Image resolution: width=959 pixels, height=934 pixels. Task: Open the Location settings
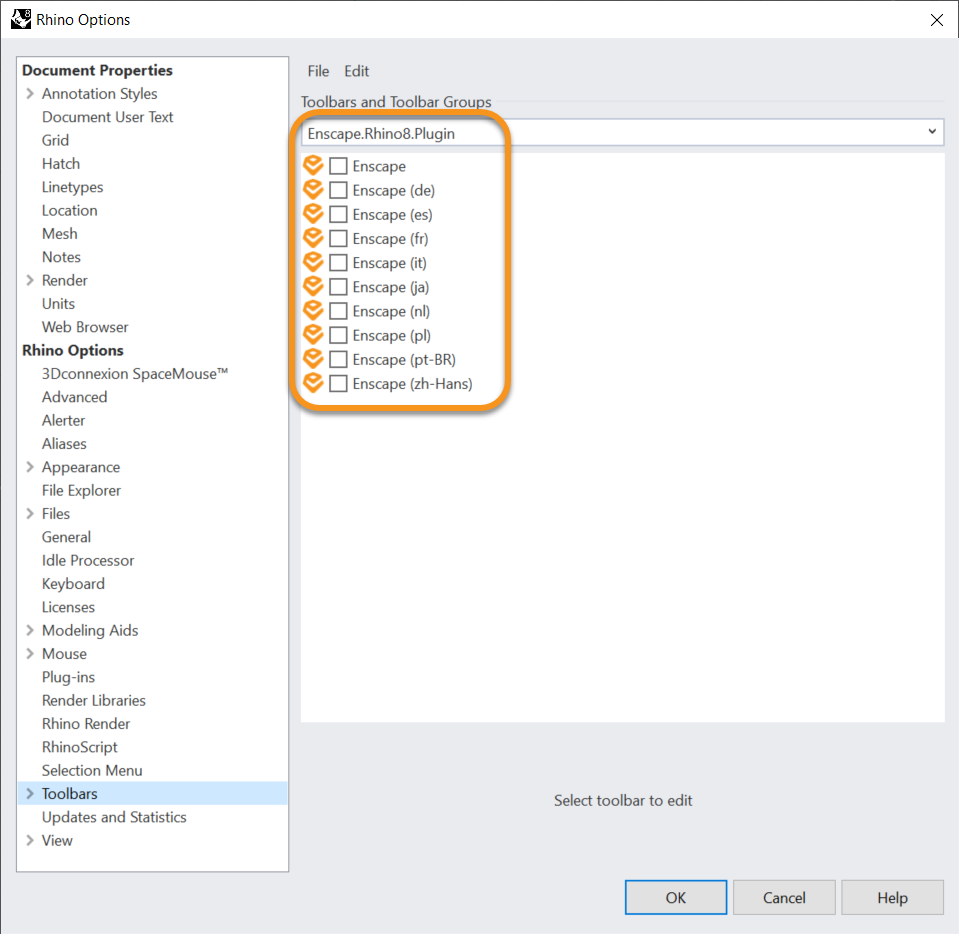(x=70, y=210)
